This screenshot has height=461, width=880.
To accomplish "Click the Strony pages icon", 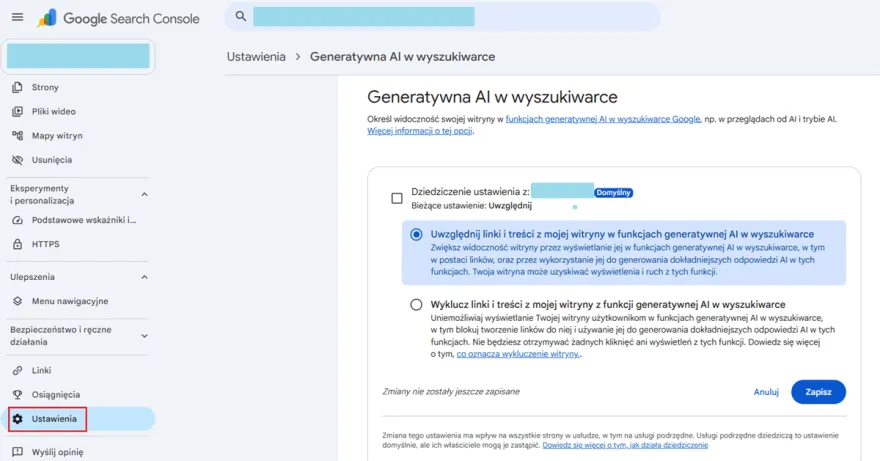I will tap(17, 87).
